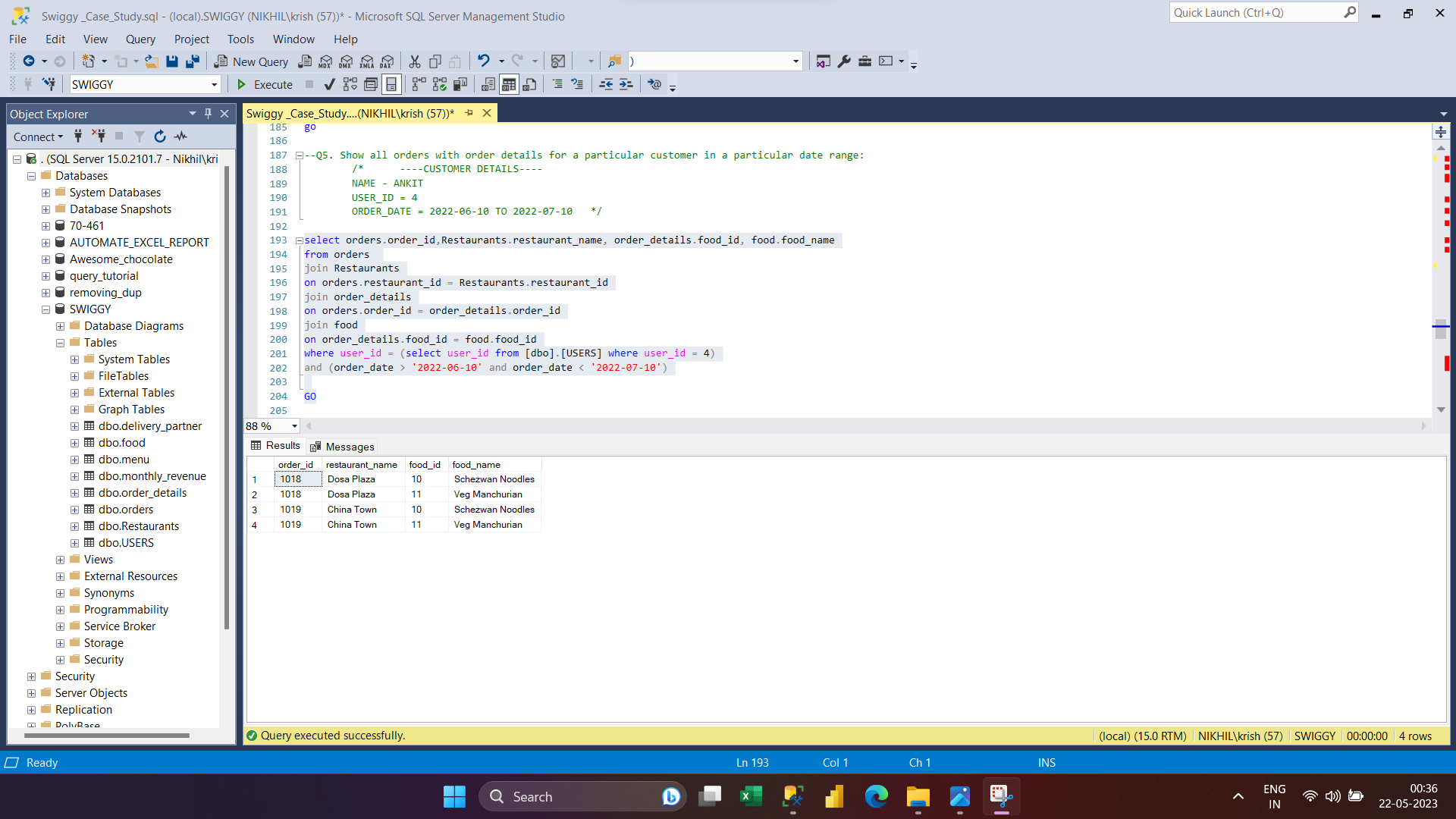Click the XMLA query icon

367,61
